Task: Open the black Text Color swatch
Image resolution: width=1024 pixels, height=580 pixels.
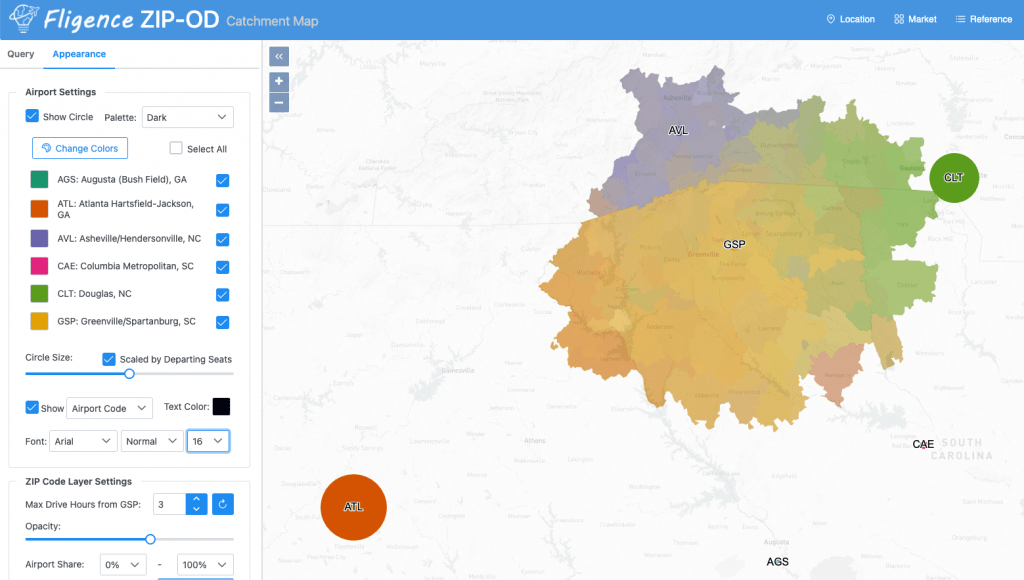Action: [221, 406]
